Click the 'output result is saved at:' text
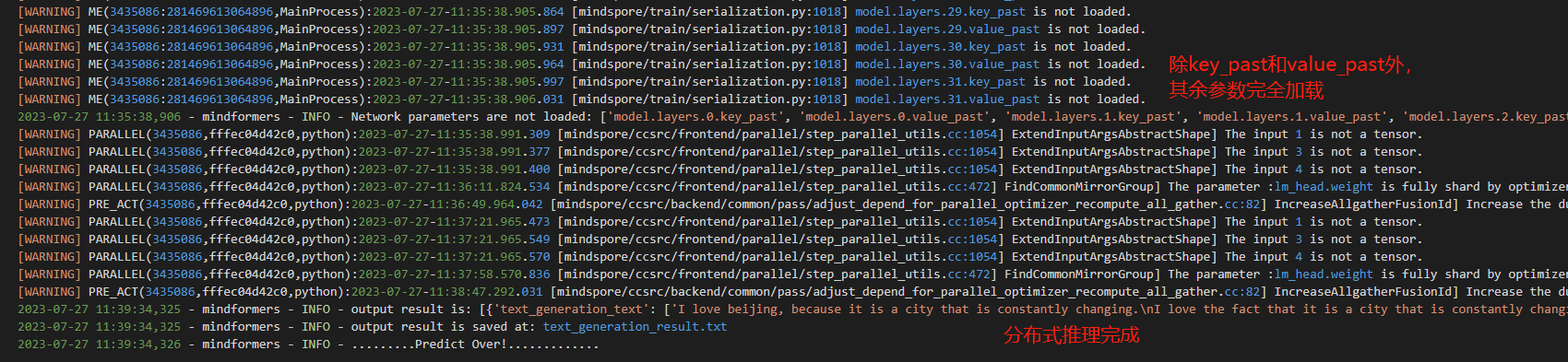The height and width of the screenshot is (362, 1568). [443, 327]
